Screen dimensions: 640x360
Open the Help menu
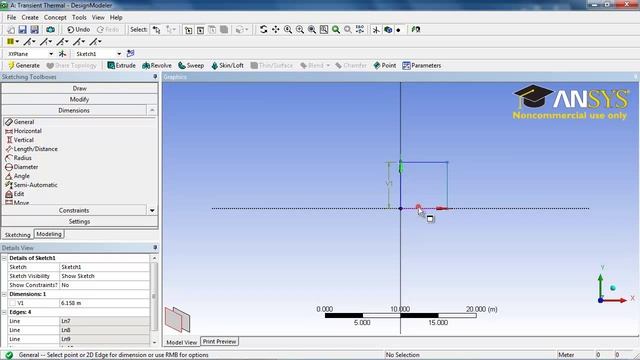tap(116, 18)
